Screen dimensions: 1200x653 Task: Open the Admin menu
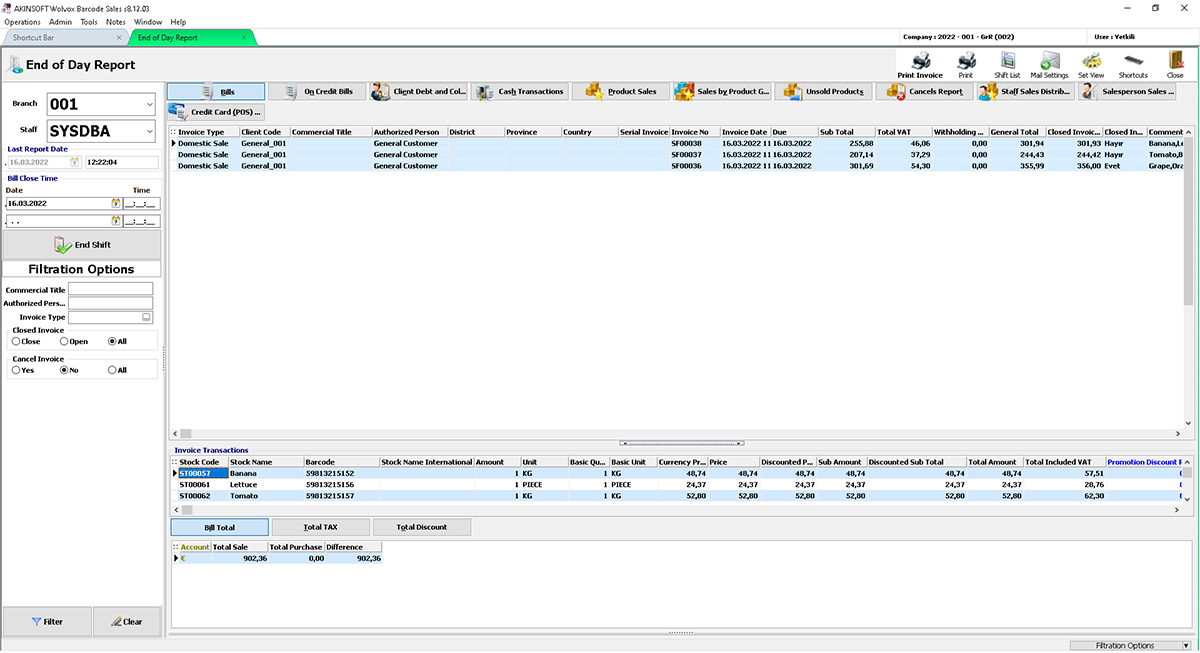click(x=60, y=21)
